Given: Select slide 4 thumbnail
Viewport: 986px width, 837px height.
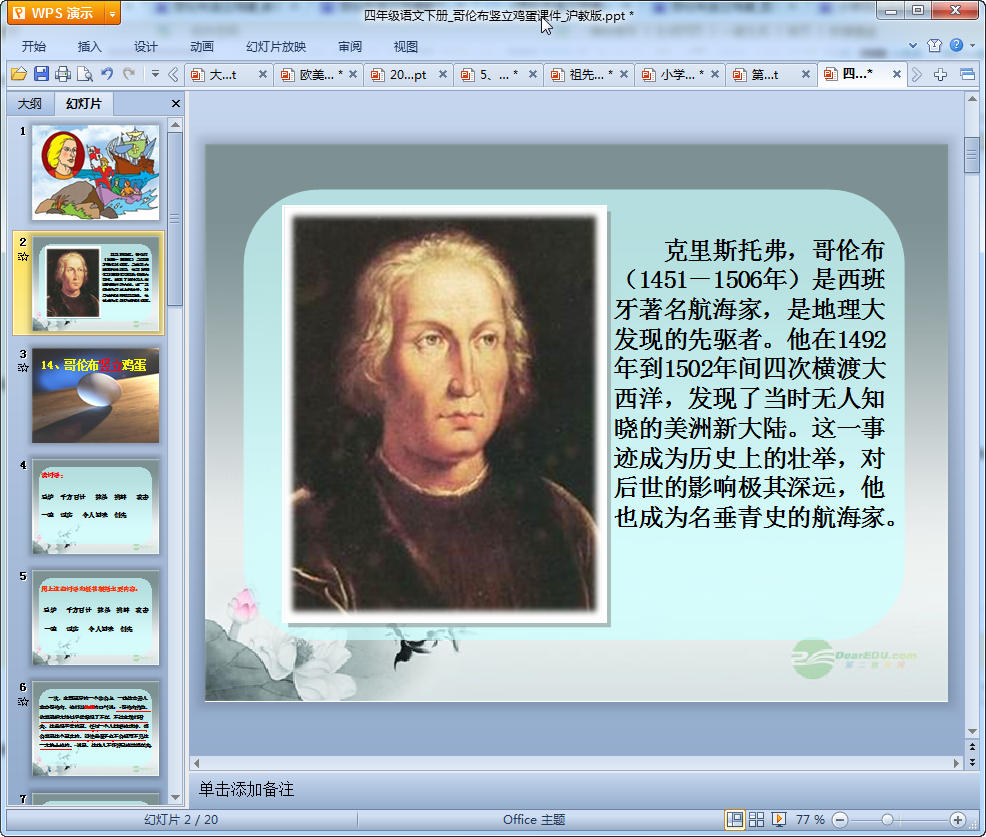Looking at the screenshot, I should pos(96,506).
